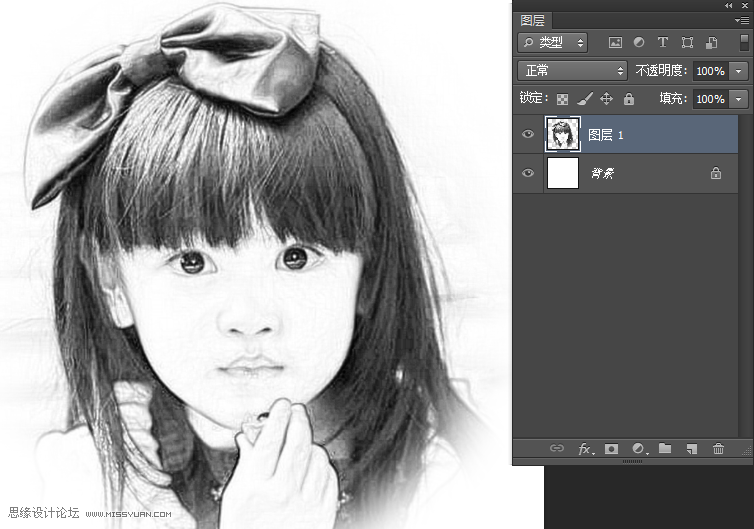Viewport: 754px width, 529px height.
Task: Click the lock icon on 背景 layer
Action: (716, 173)
